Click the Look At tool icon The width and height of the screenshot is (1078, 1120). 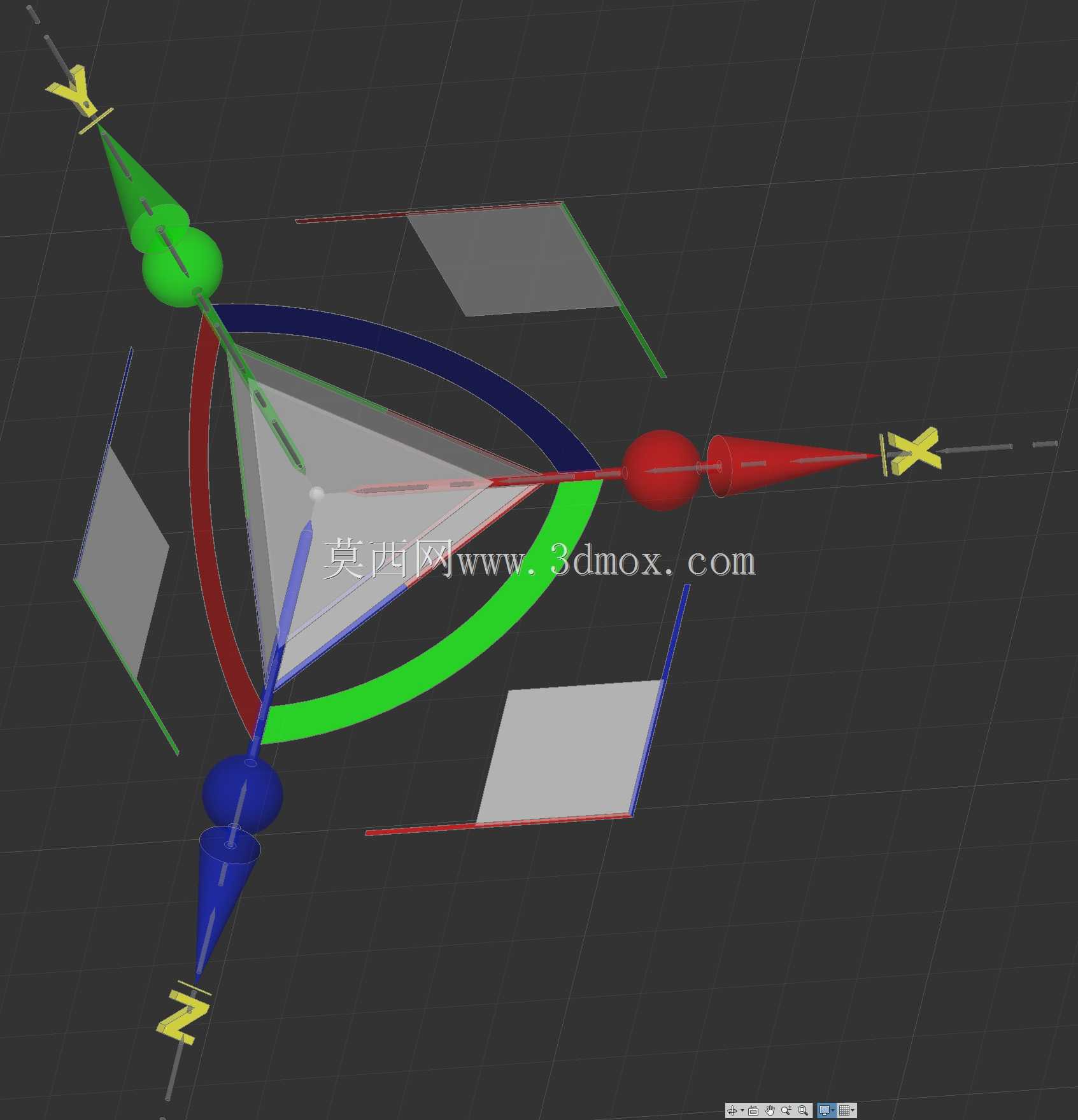tap(753, 1110)
